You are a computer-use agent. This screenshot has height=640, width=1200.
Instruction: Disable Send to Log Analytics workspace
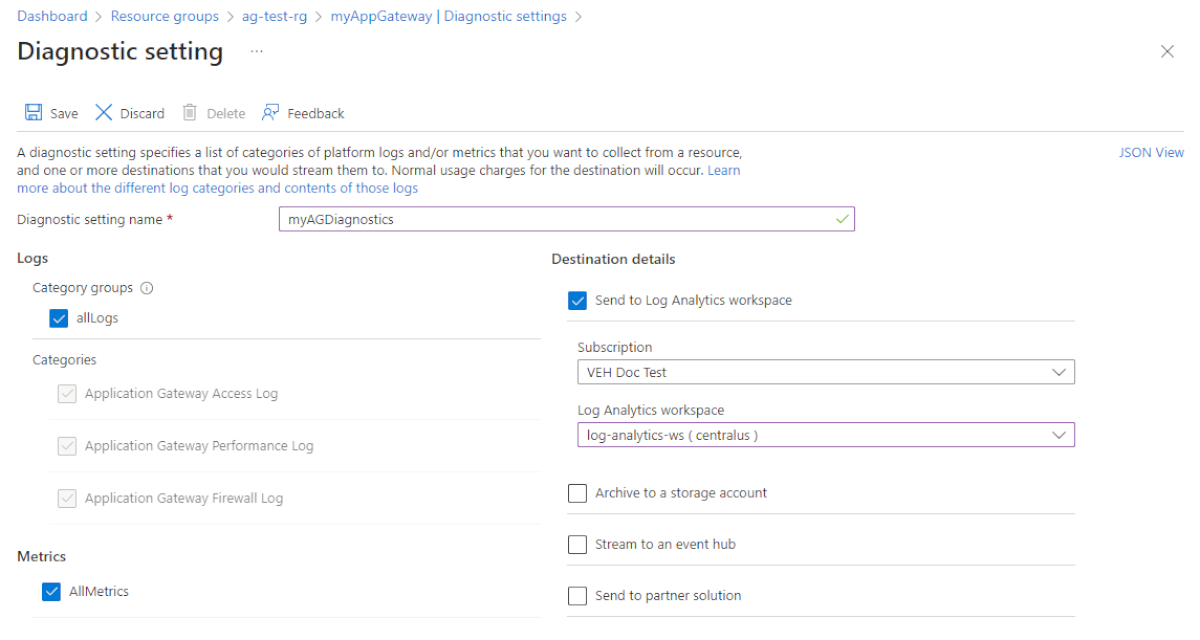[x=577, y=300]
